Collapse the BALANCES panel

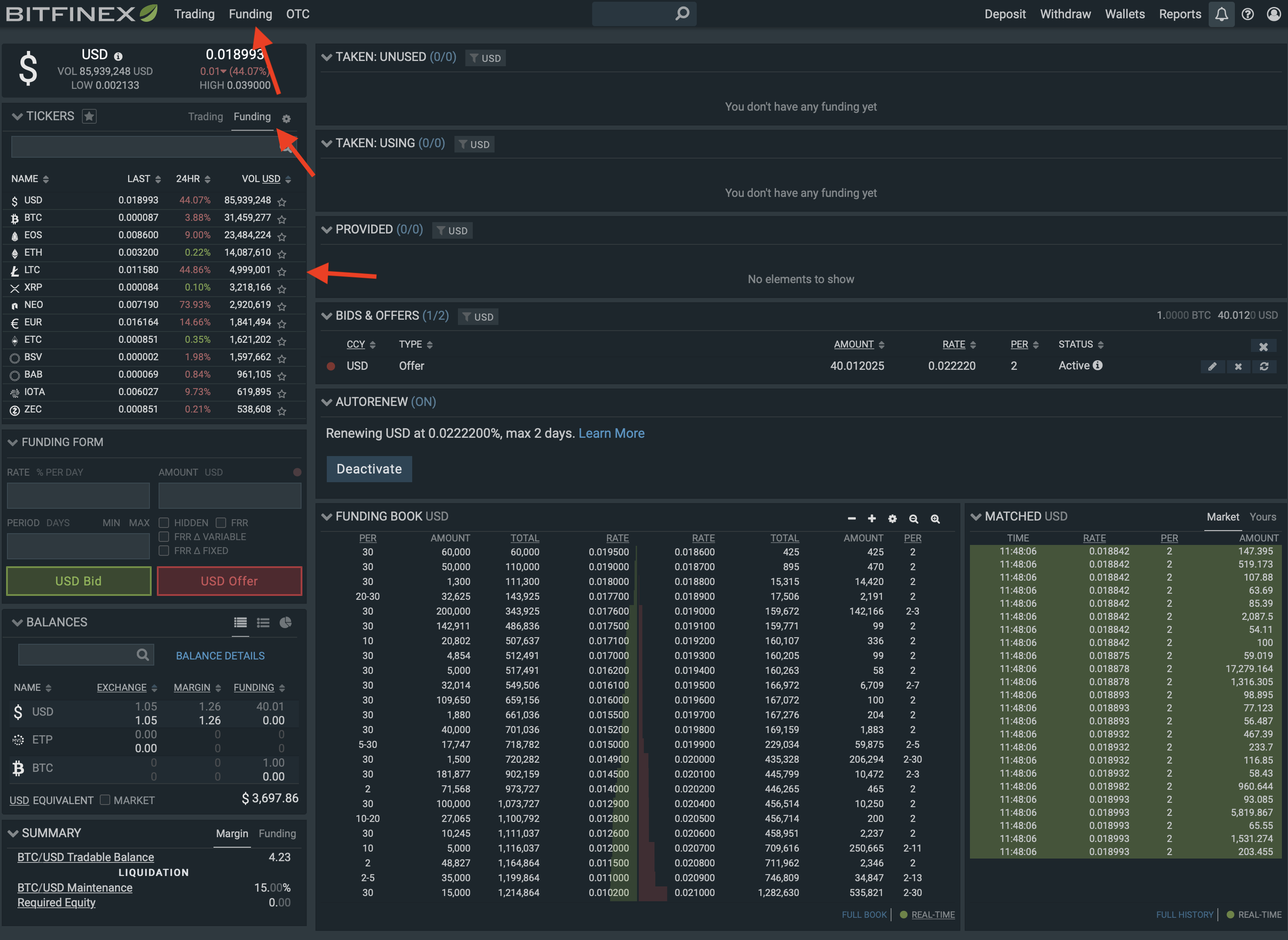click(17, 622)
